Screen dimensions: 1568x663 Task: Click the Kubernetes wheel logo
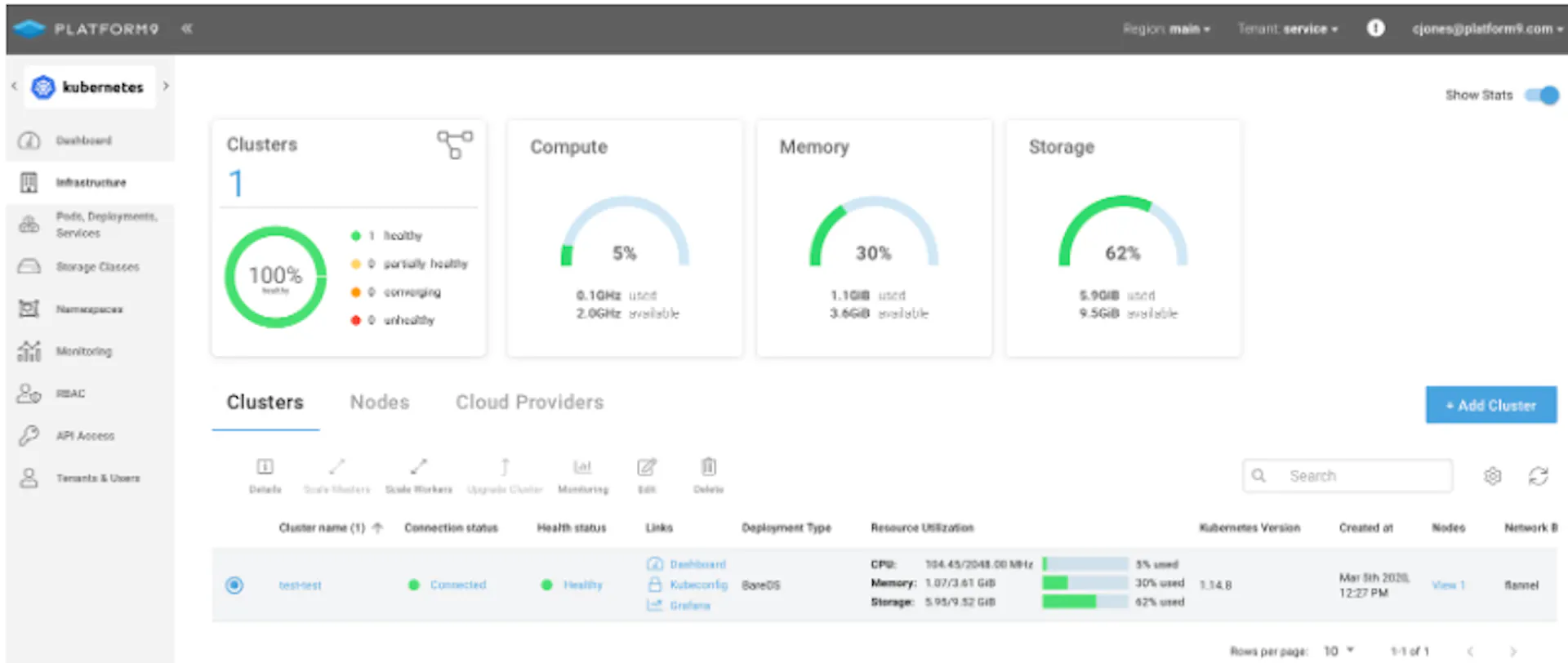(43, 87)
